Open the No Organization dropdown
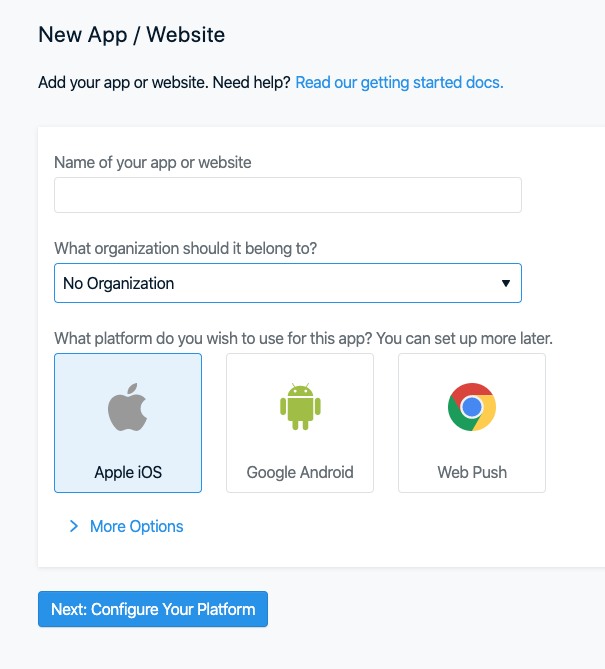 [288, 283]
